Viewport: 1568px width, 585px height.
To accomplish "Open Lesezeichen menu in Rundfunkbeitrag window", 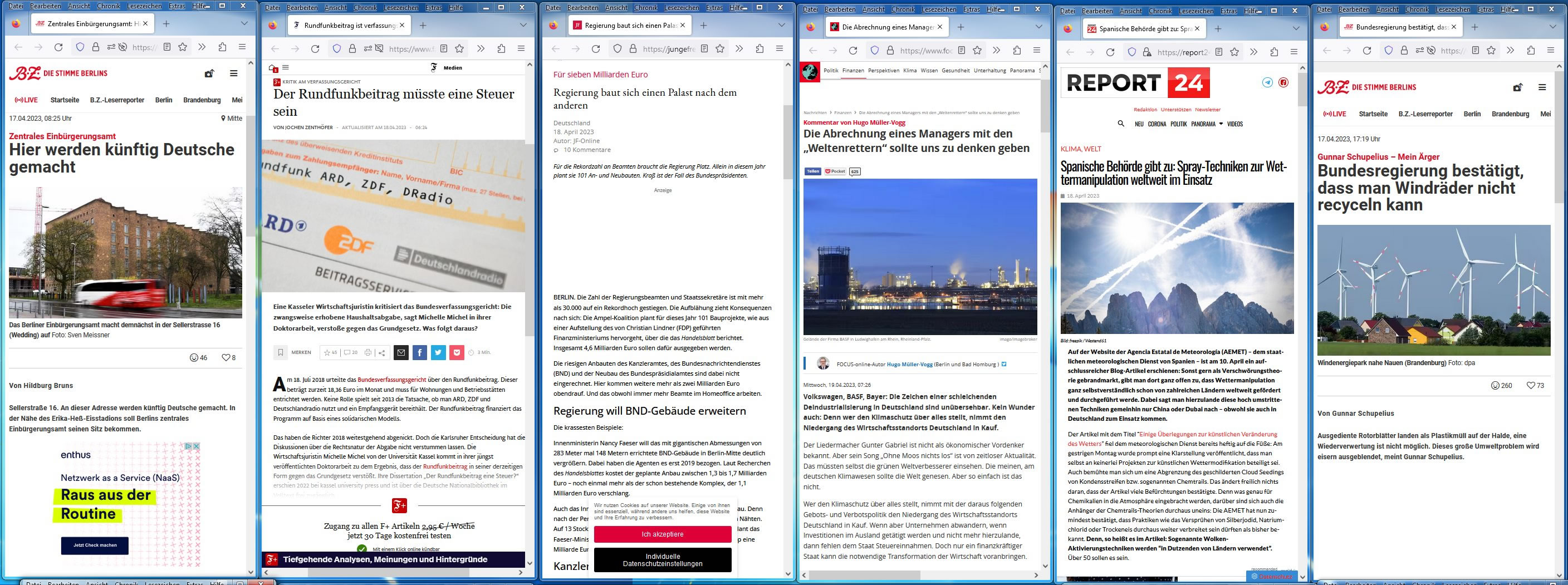I will pyautogui.click(x=400, y=7).
